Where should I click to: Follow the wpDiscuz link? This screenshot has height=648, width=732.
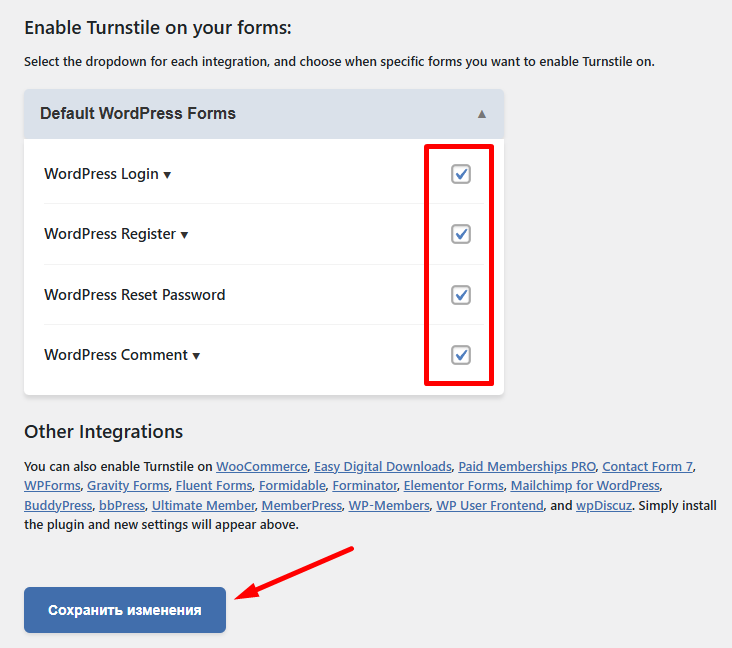pyautogui.click(x=603, y=506)
